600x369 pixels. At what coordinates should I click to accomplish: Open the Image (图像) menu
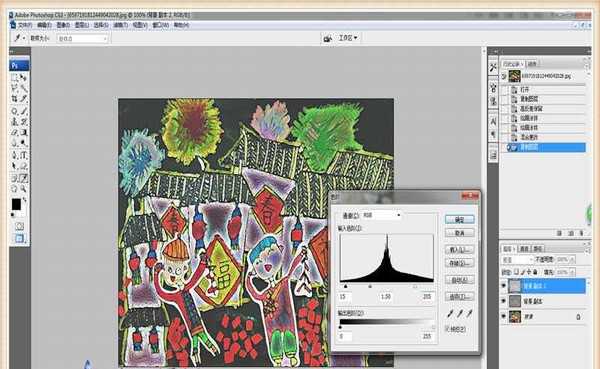point(63,25)
